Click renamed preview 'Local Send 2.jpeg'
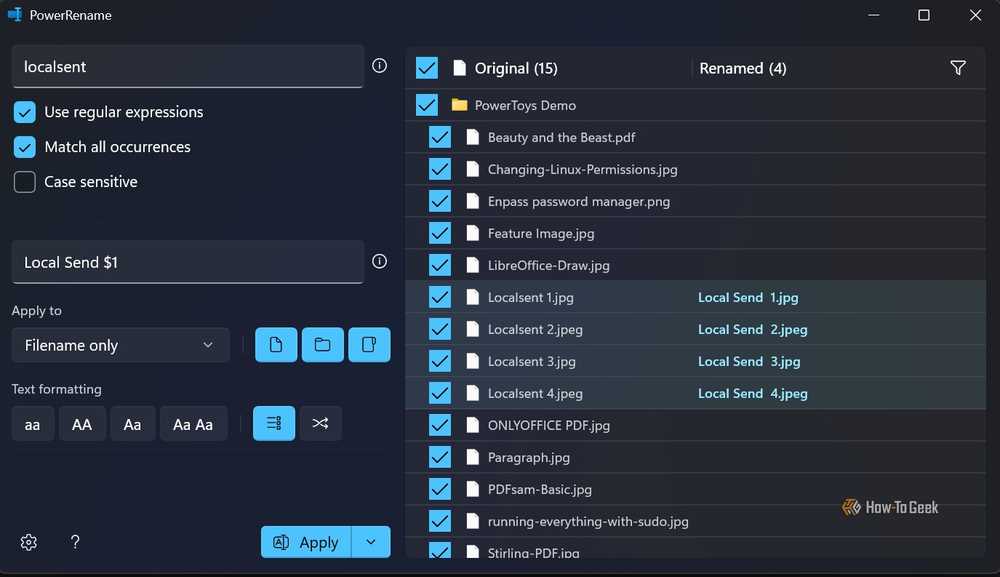This screenshot has width=1000, height=577. (753, 330)
